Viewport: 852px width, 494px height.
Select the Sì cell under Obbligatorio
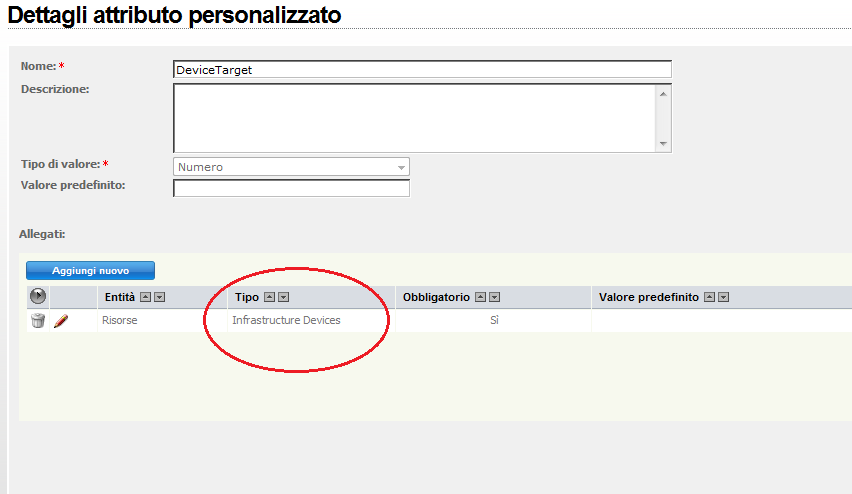pos(494,321)
